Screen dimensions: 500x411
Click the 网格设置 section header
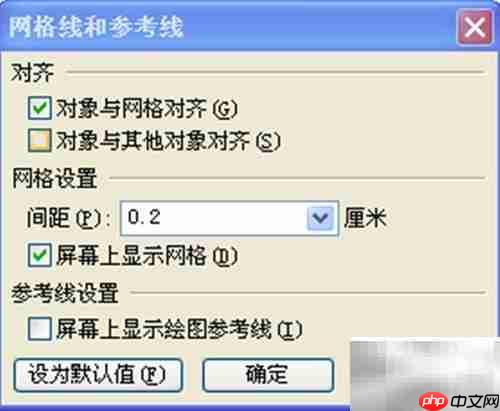54,179
